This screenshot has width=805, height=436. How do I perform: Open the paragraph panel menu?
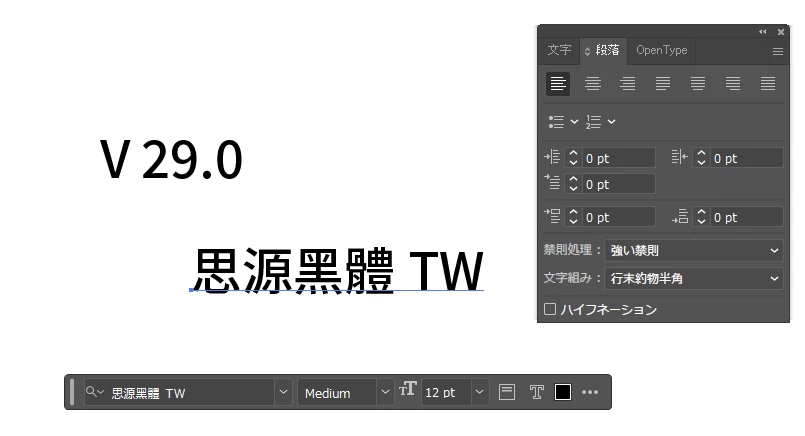[x=777, y=51]
